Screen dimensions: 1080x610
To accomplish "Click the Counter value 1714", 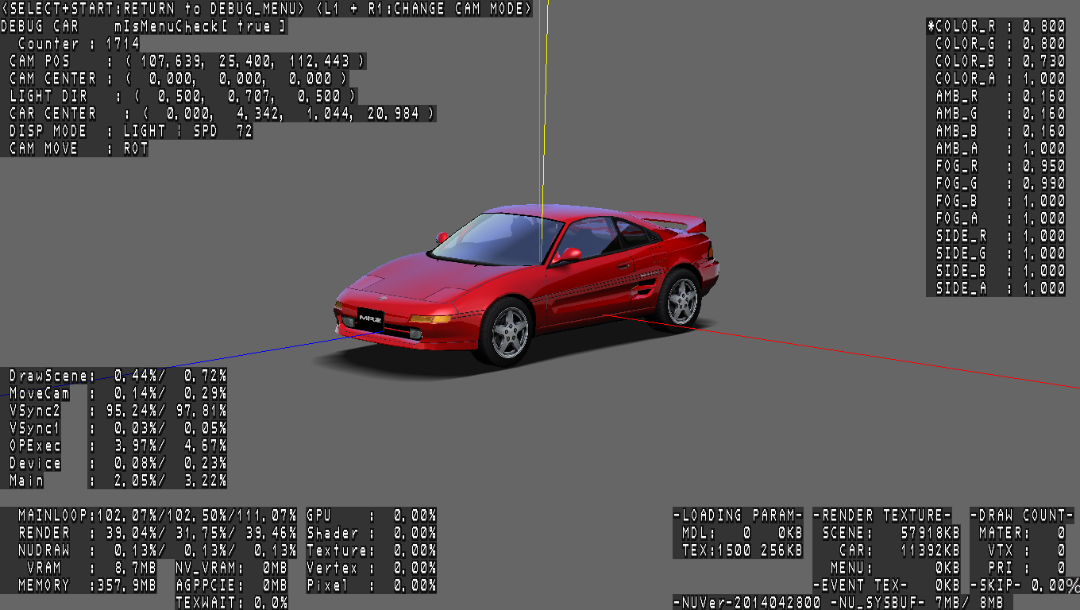I will (x=125, y=44).
